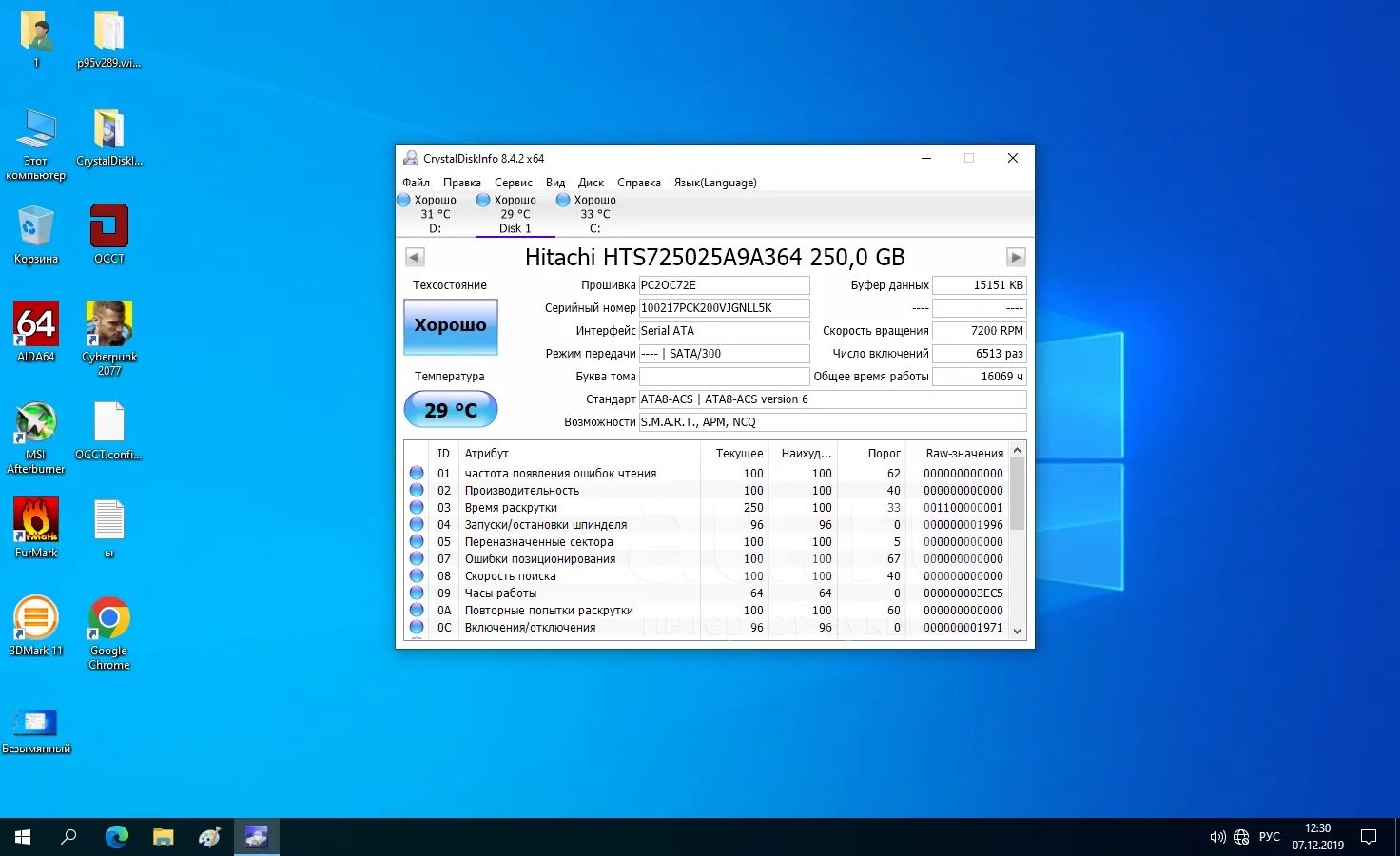The height and width of the screenshot is (856, 1400).
Task: Select the Переназначенные сектора row
Action: pos(707,542)
